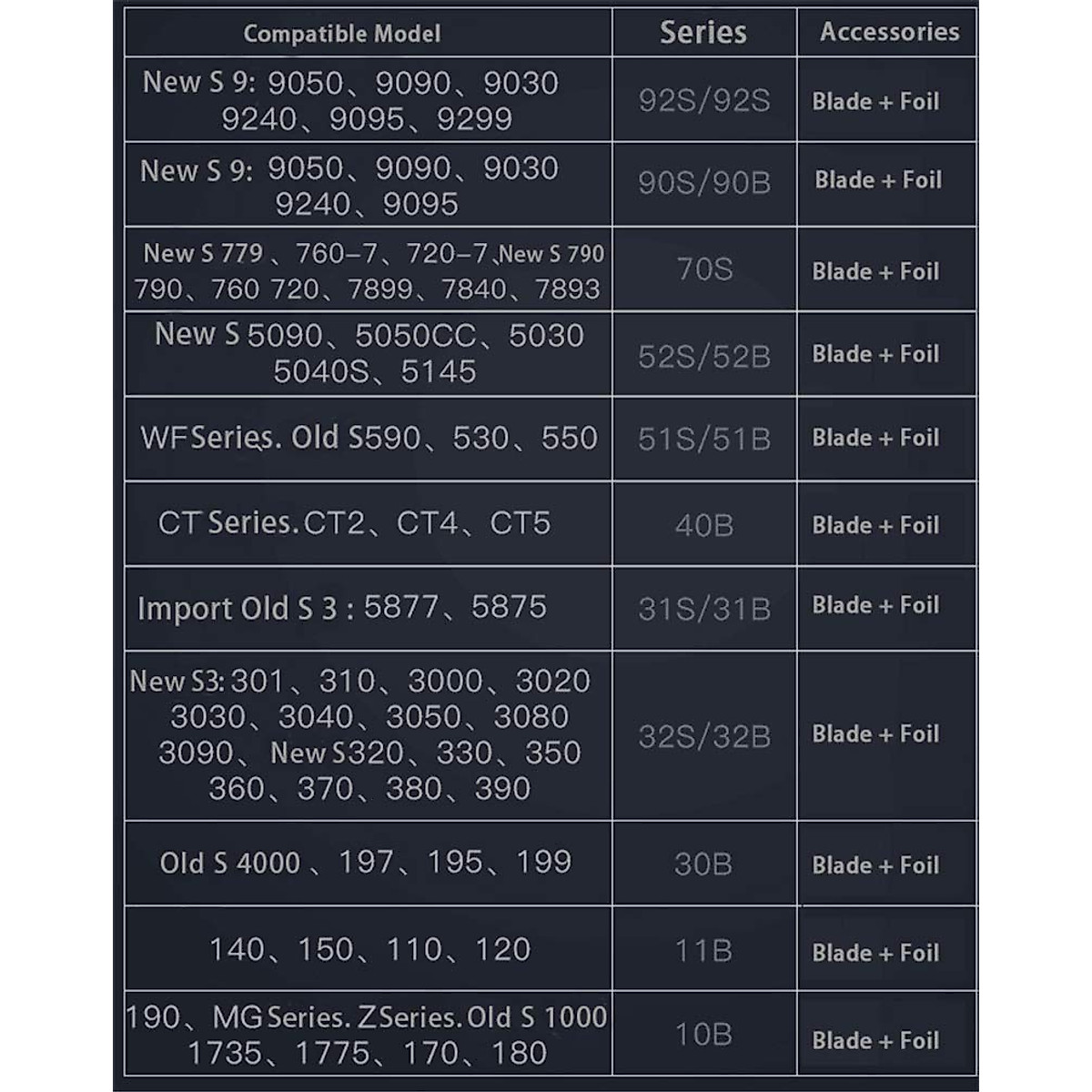The height and width of the screenshot is (1092, 1092).
Task: Select the Import Old S 3 model cell
Action: pos(342,607)
